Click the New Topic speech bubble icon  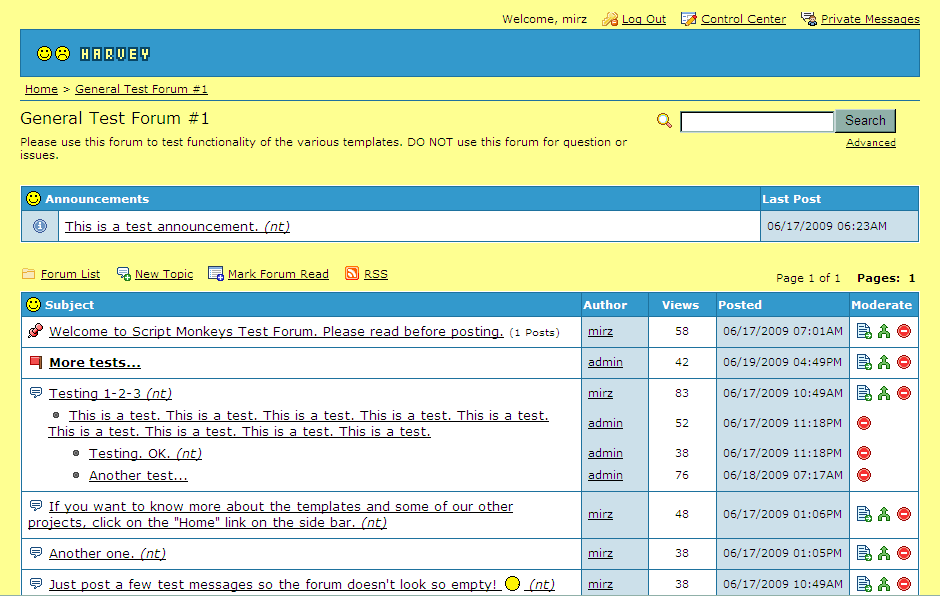(123, 274)
